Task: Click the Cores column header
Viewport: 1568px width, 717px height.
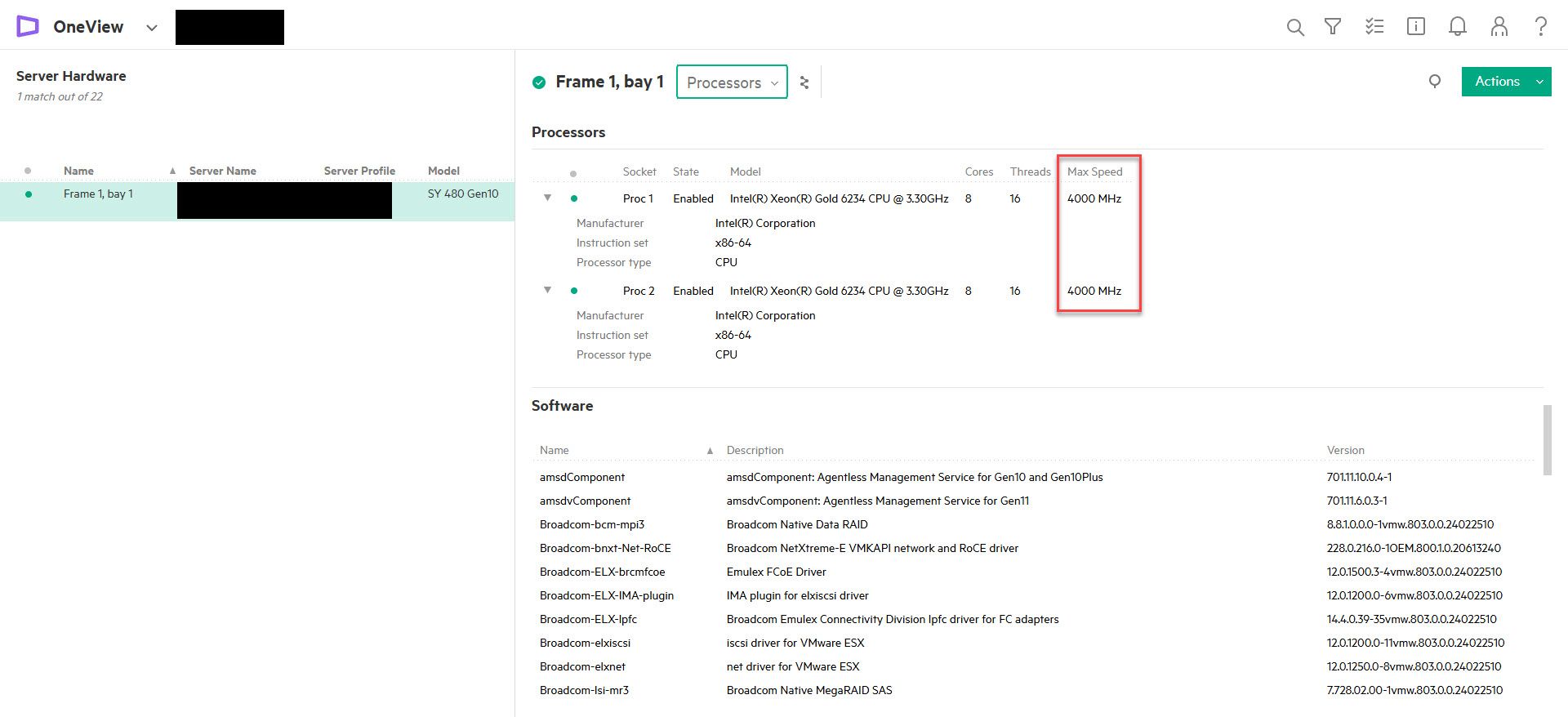Action: pyautogui.click(x=979, y=171)
